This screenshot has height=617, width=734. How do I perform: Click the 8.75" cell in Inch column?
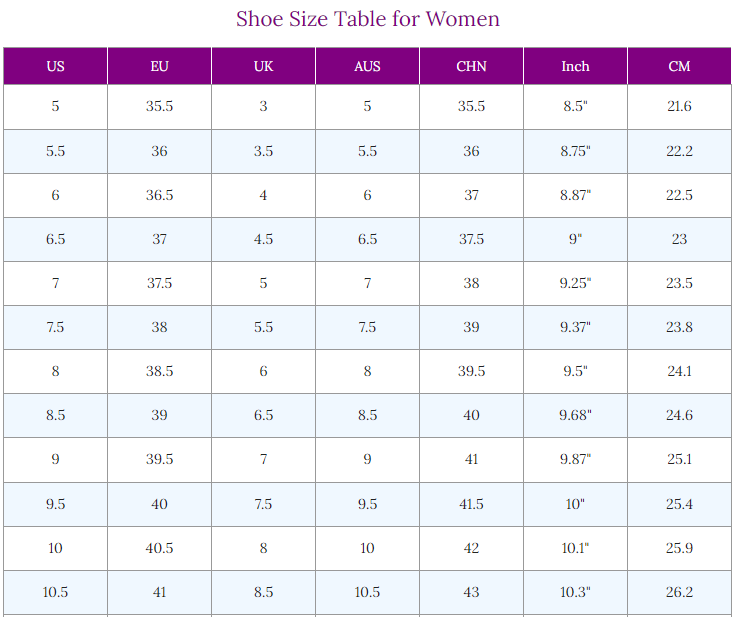click(x=575, y=151)
